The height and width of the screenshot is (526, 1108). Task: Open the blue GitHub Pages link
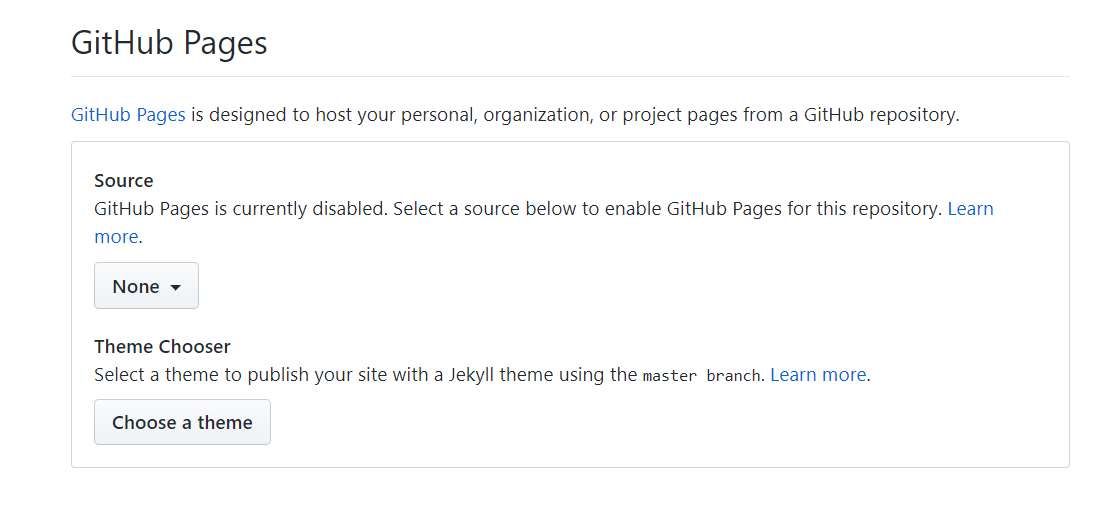(128, 115)
